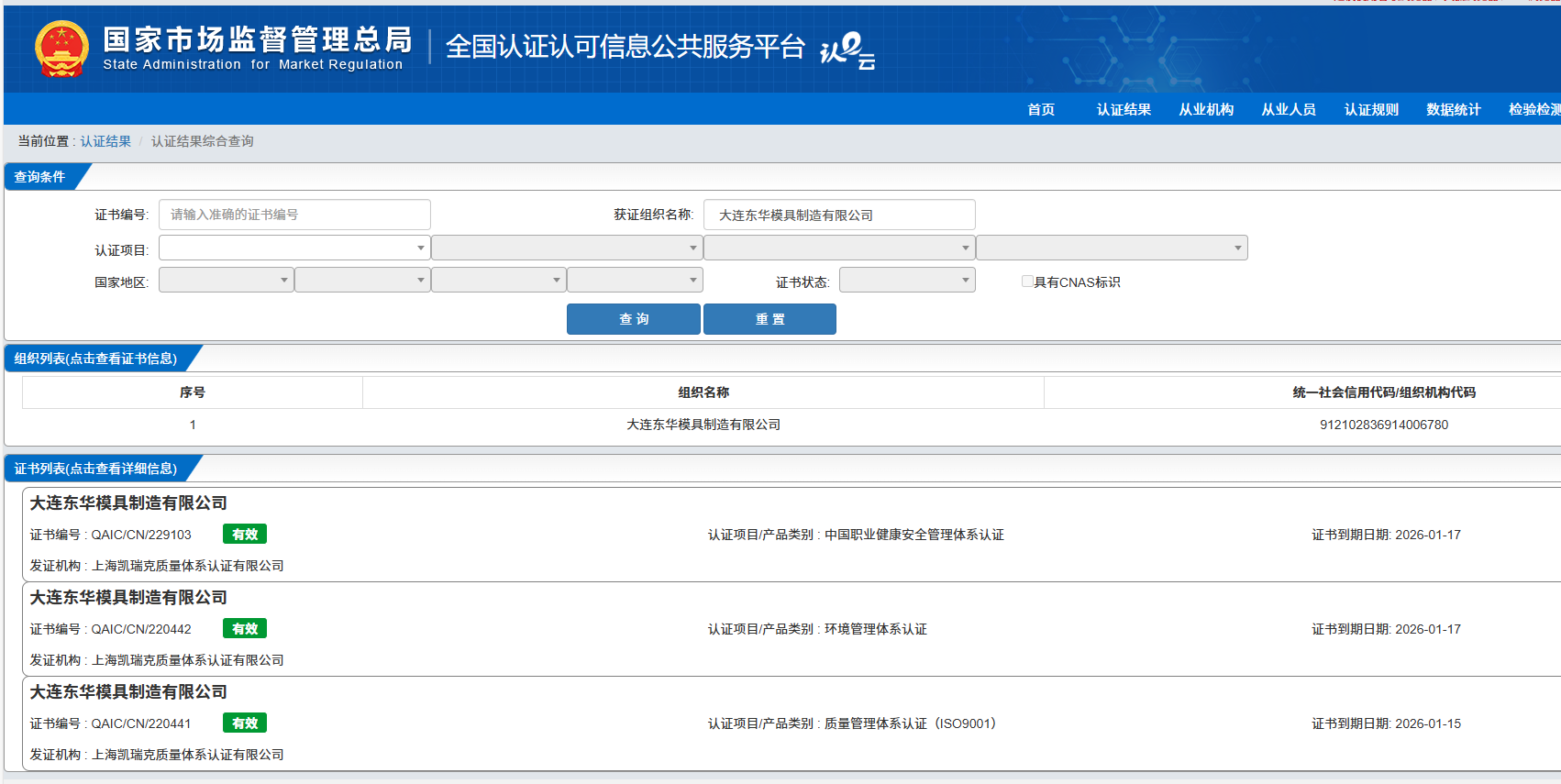Click the national emblem logo
This screenshot has height=784, width=1561.
click(x=61, y=49)
